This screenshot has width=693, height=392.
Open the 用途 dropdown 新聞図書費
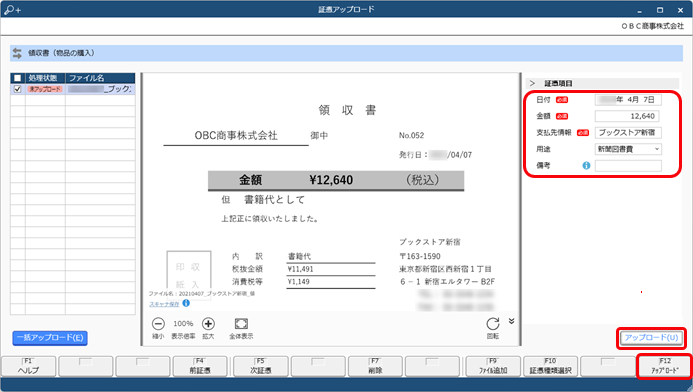(x=628, y=149)
